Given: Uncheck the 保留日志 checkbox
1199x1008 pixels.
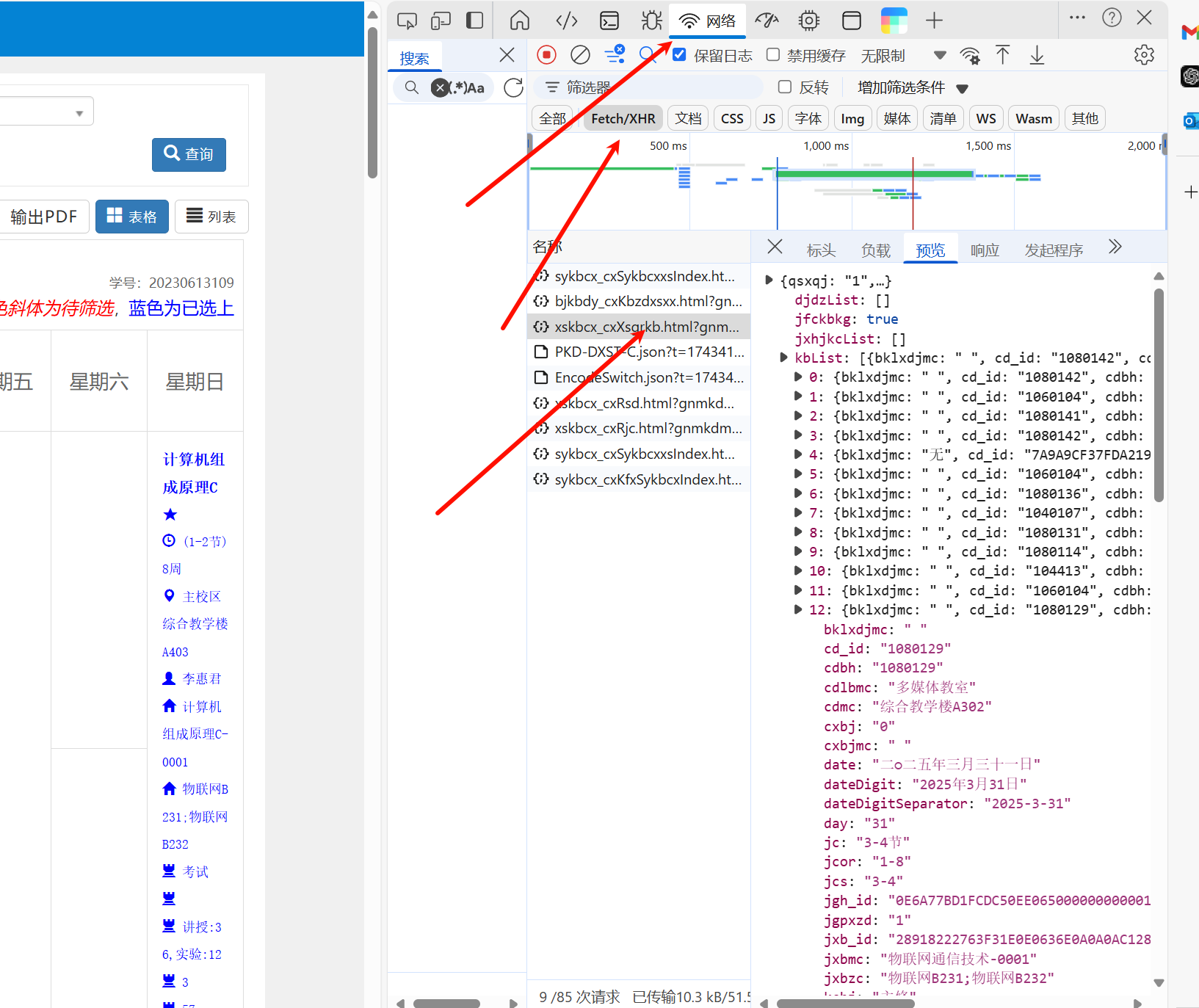Looking at the screenshot, I should point(679,55).
